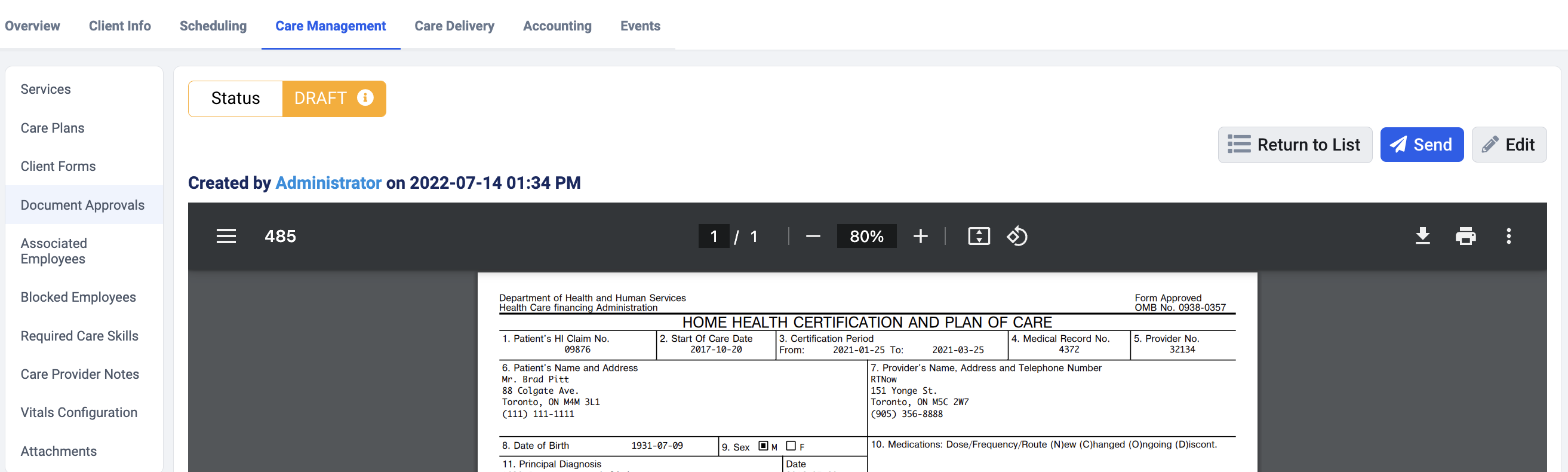Click the DRAFT status info icon
The height and width of the screenshot is (472, 1568).
[x=365, y=97]
